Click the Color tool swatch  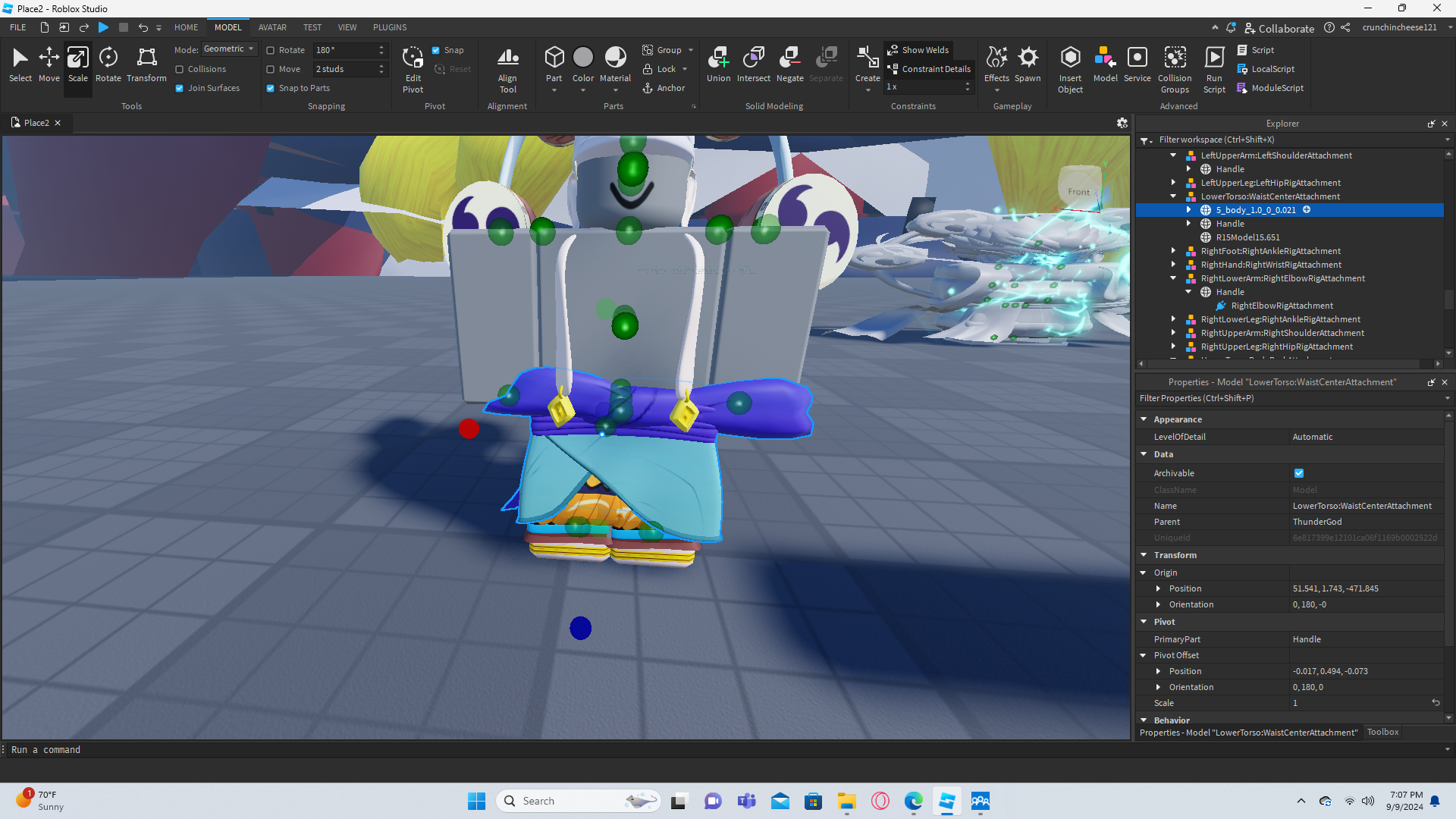point(582,58)
